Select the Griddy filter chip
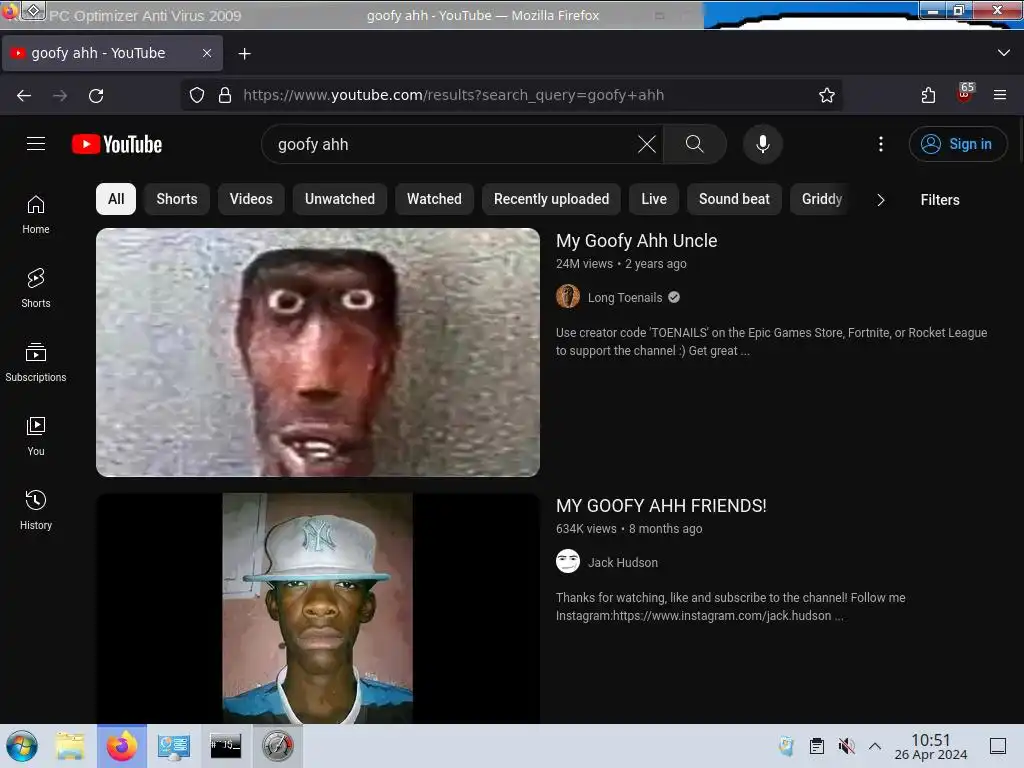1024x768 pixels. click(x=822, y=199)
